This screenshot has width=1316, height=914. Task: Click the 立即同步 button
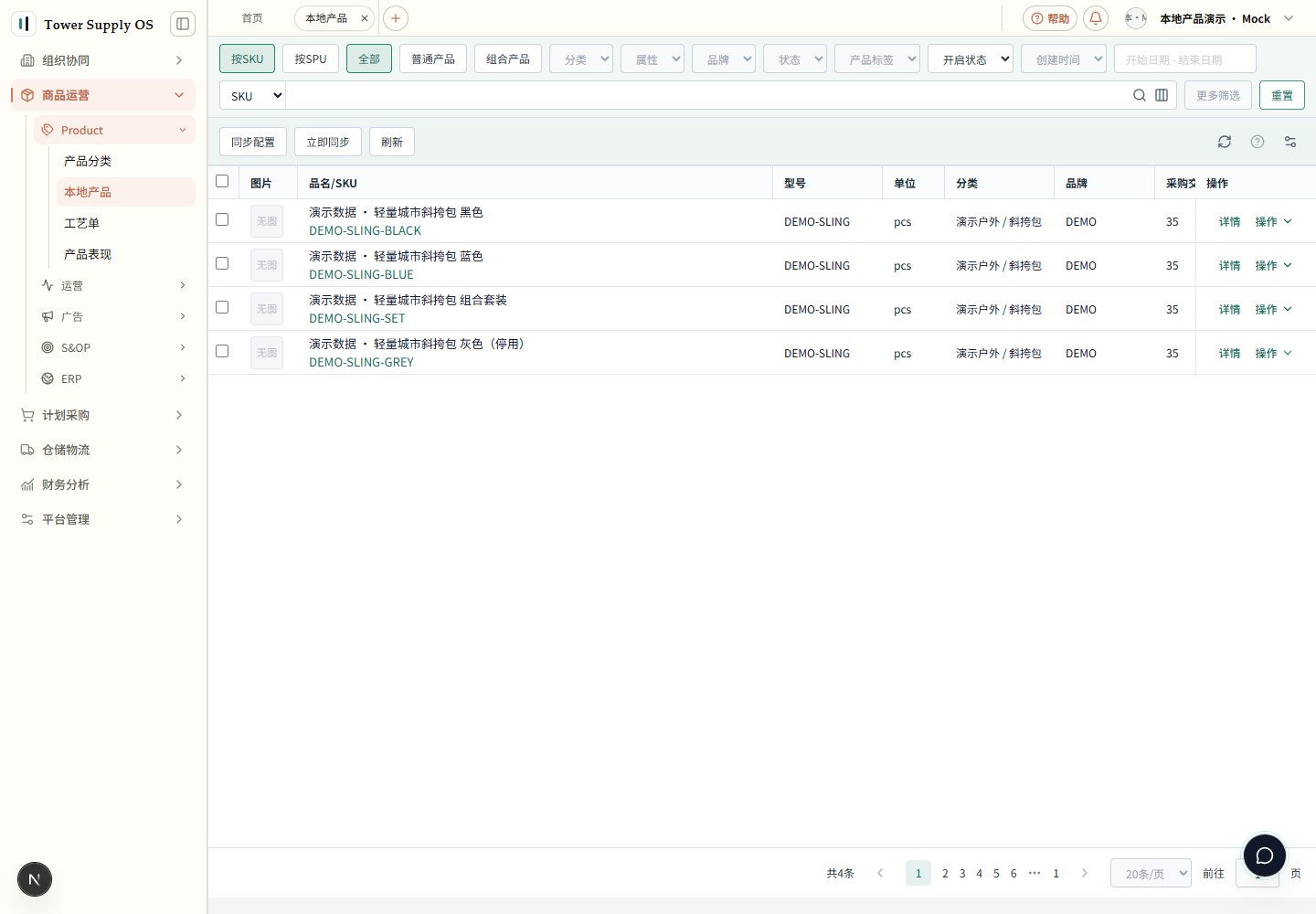328,142
